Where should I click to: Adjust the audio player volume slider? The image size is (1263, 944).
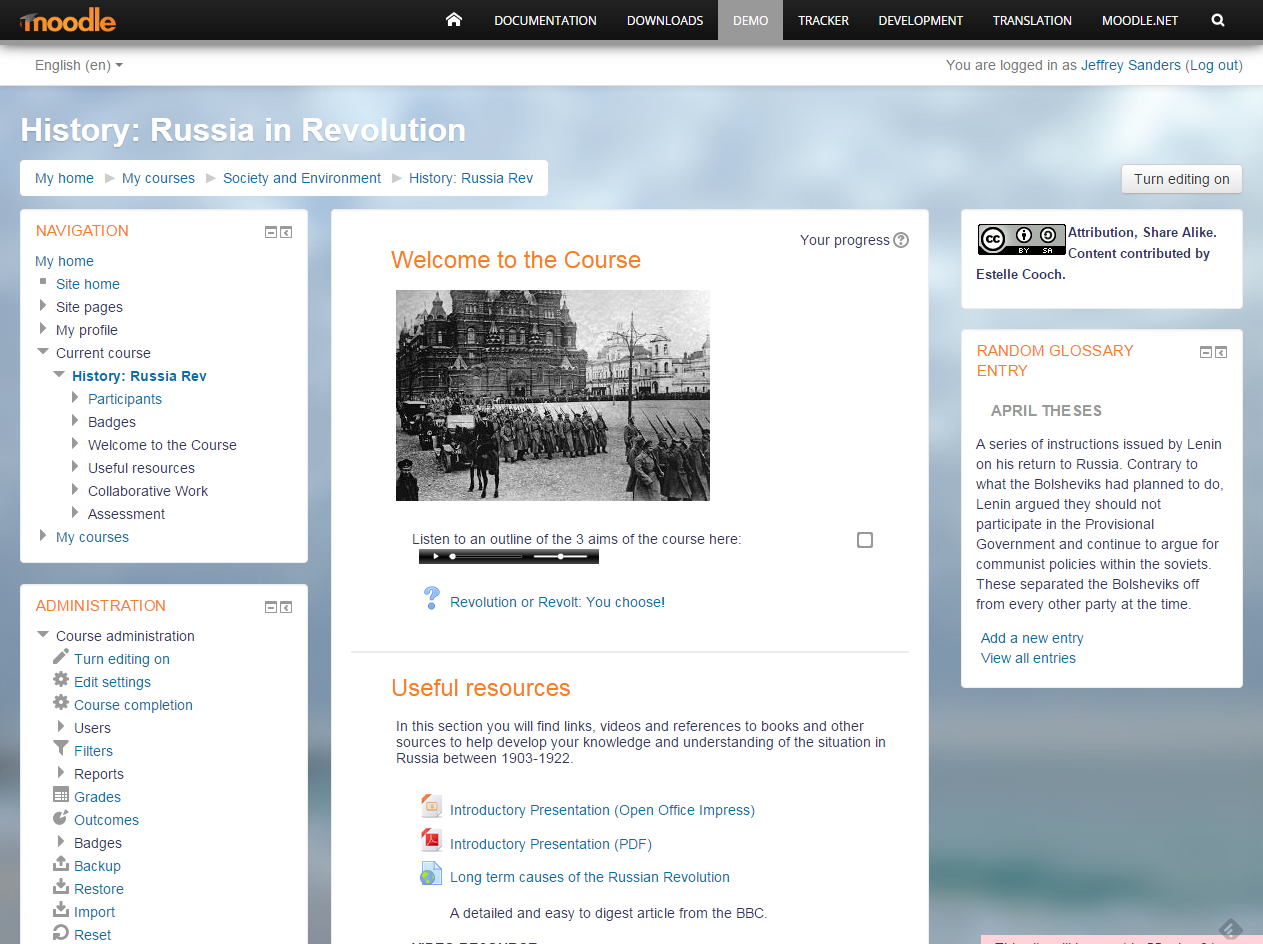561,556
